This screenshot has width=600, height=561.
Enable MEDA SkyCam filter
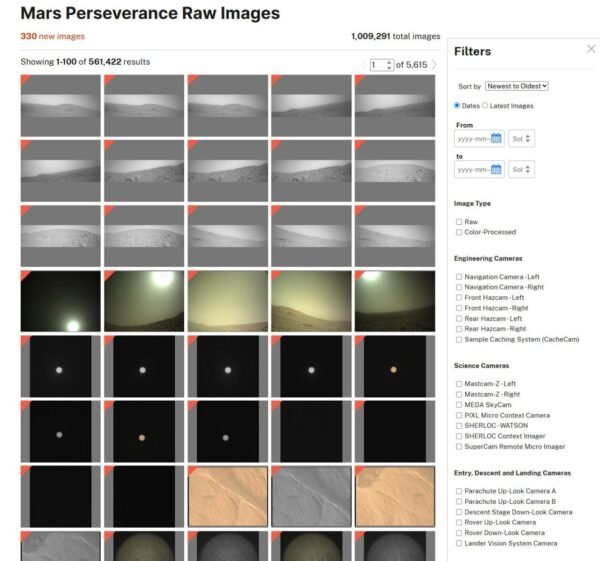point(459,405)
